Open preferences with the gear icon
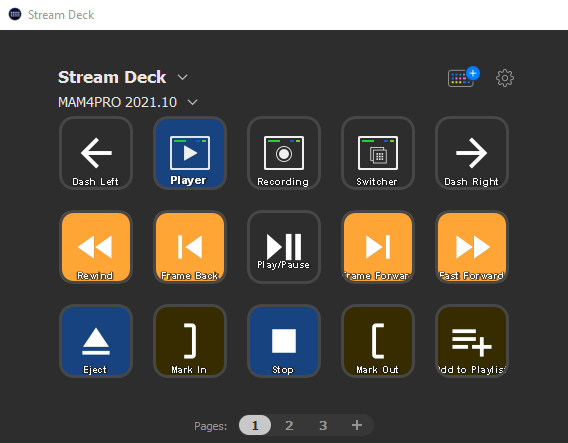This screenshot has width=568, height=443. coord(505,78)
